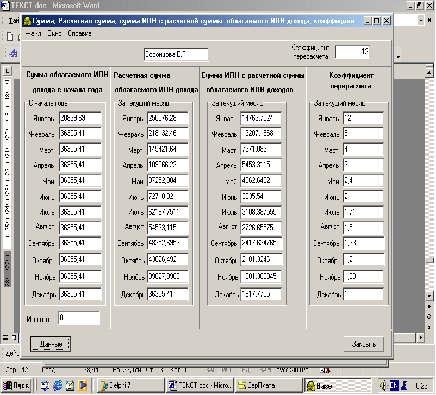Click Апрель field in Расчетная сумма column
This screenshot has width=436, height=395.
[168, 165]
